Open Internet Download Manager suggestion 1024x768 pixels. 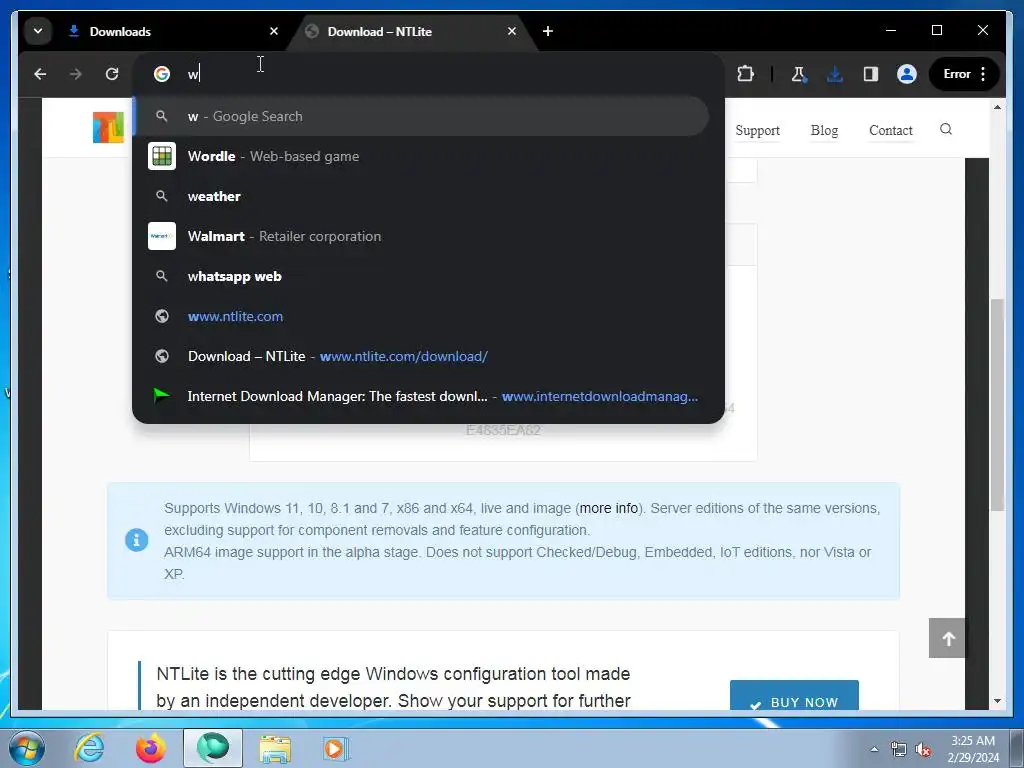[x=422, y=396]
